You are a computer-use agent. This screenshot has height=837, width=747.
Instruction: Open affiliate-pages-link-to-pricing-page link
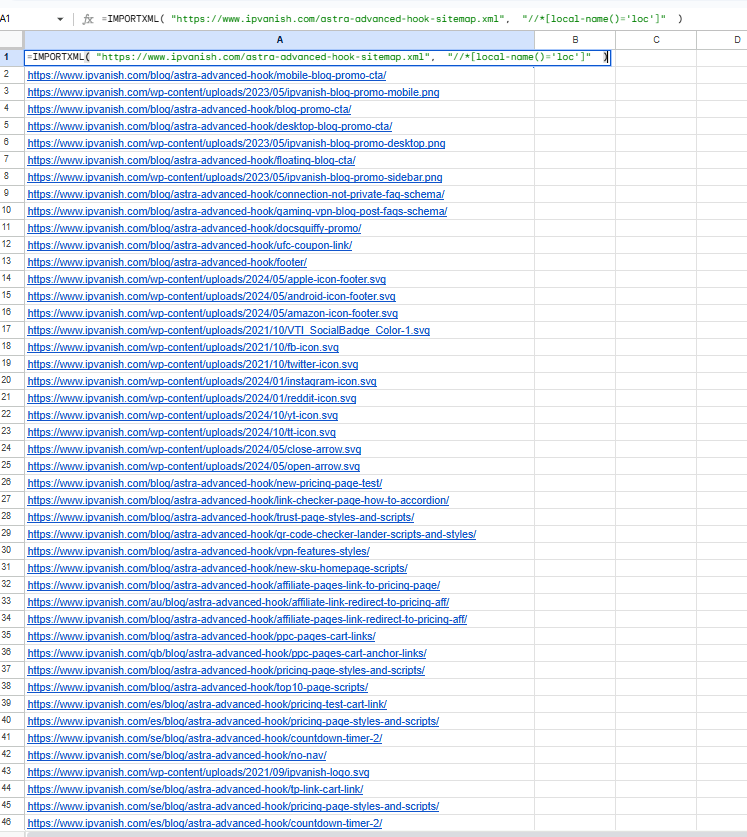(234, 586)
